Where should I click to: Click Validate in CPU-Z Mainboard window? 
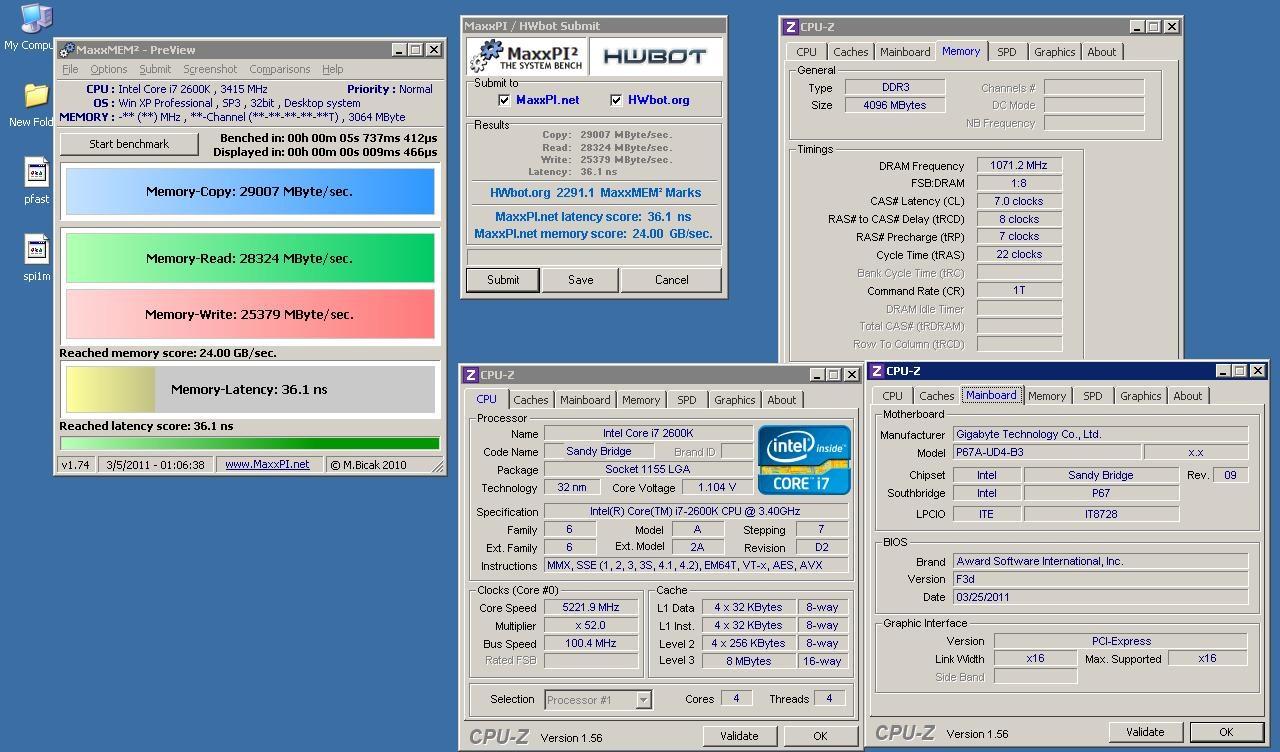1145,732
